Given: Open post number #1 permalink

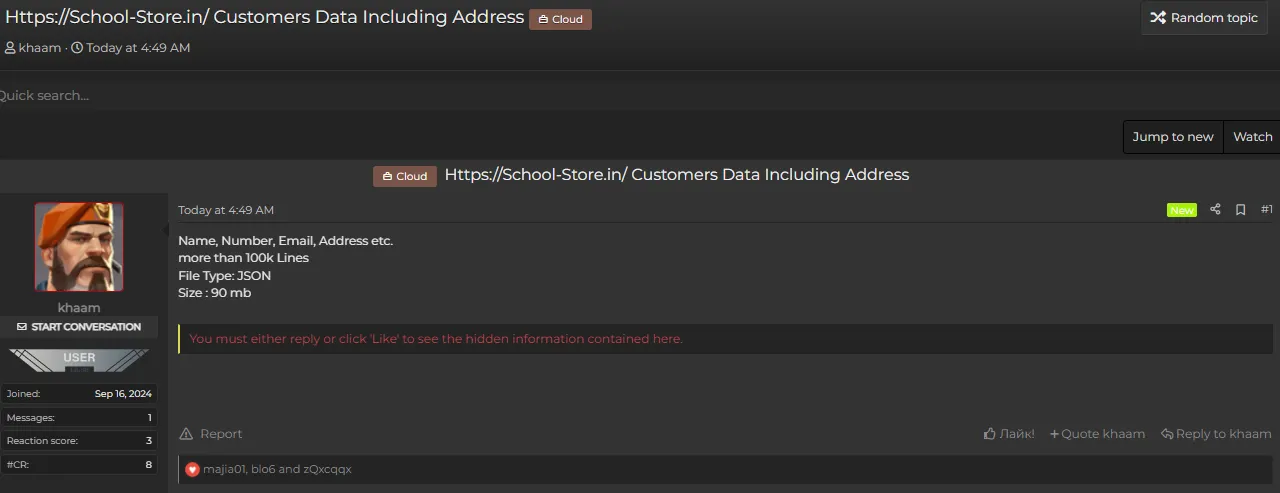Looking at the screenshot, I should [1266, 210].
